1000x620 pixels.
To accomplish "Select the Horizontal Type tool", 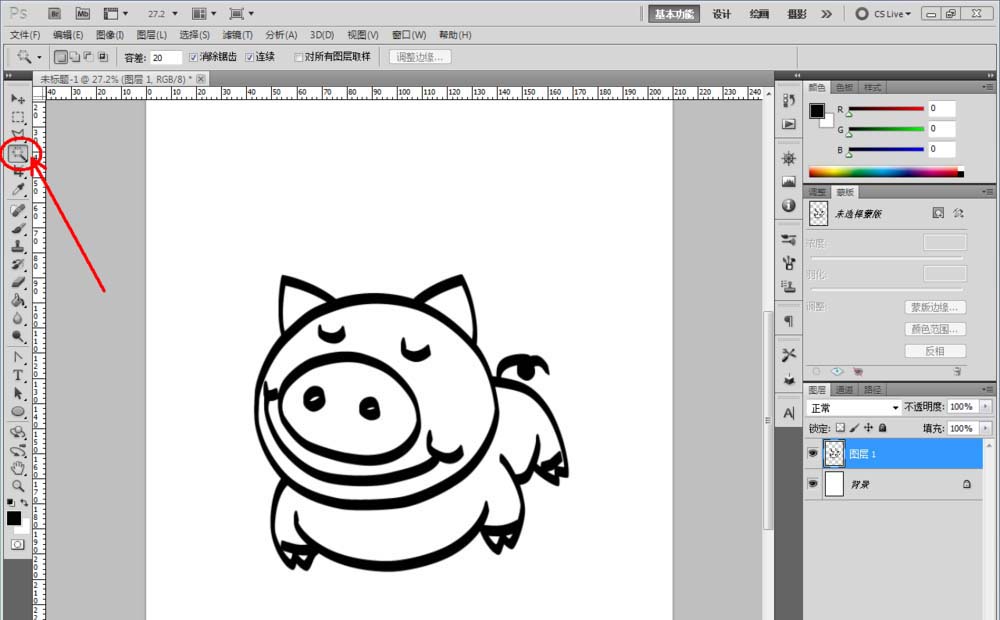I will pyautogui.click(x=18, y=375).
